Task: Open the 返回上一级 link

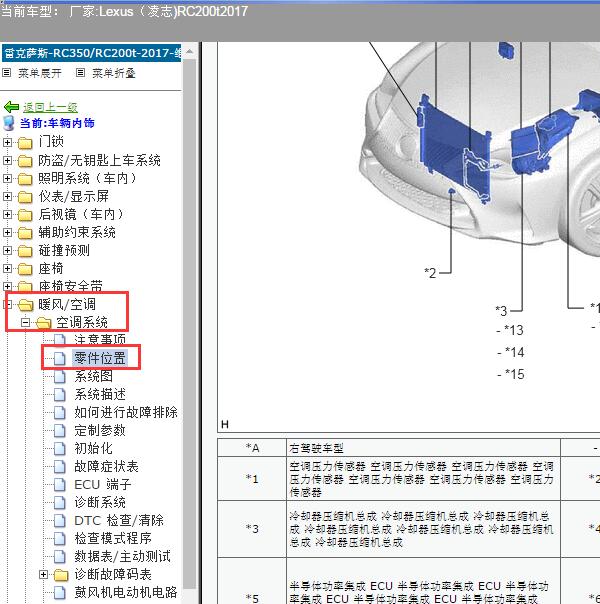Action: click(50, 107)
